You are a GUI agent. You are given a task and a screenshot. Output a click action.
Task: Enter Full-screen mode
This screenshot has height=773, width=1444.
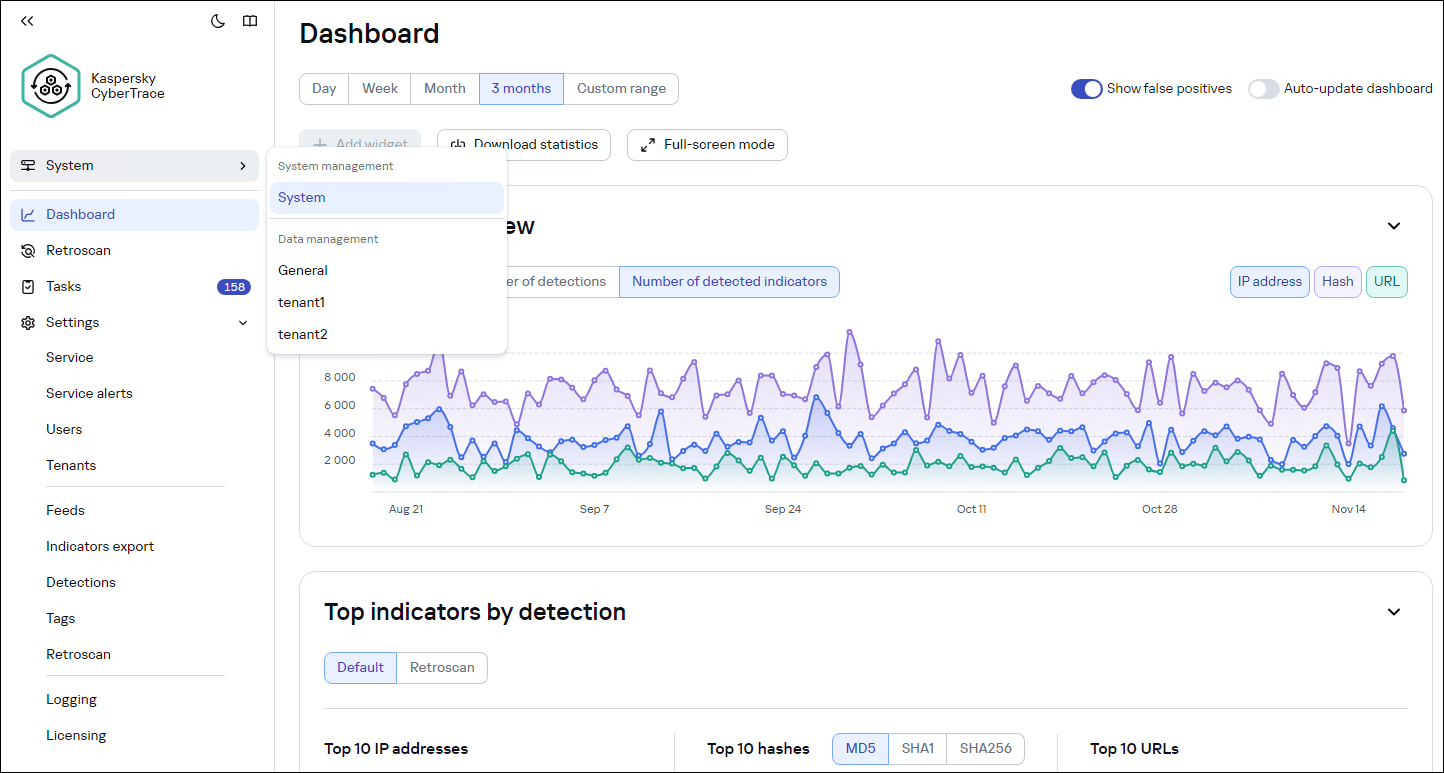(707, 145)
